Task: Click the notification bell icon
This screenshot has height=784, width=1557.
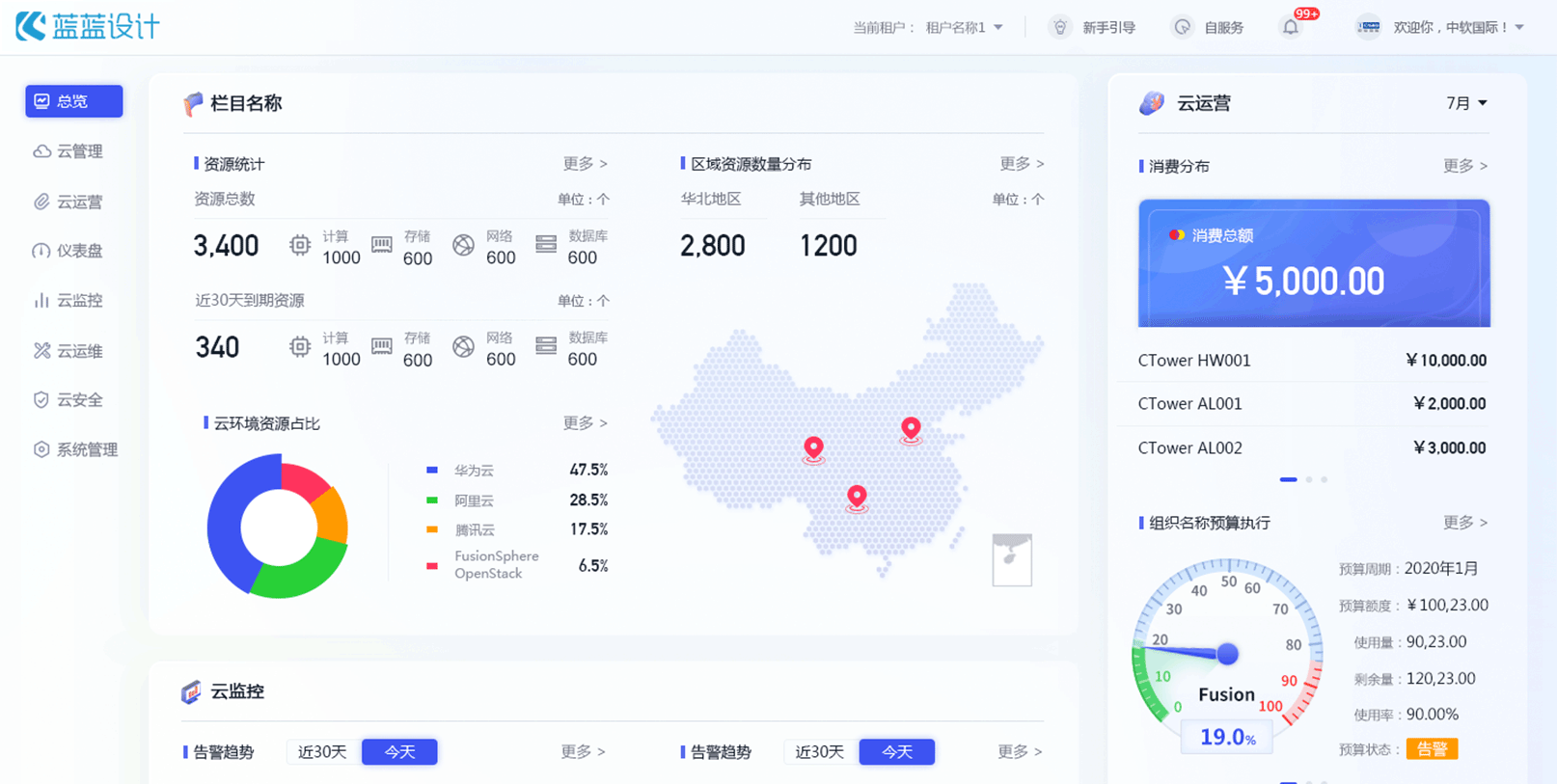Action: pyautogui.click(x=1291, y=27)
